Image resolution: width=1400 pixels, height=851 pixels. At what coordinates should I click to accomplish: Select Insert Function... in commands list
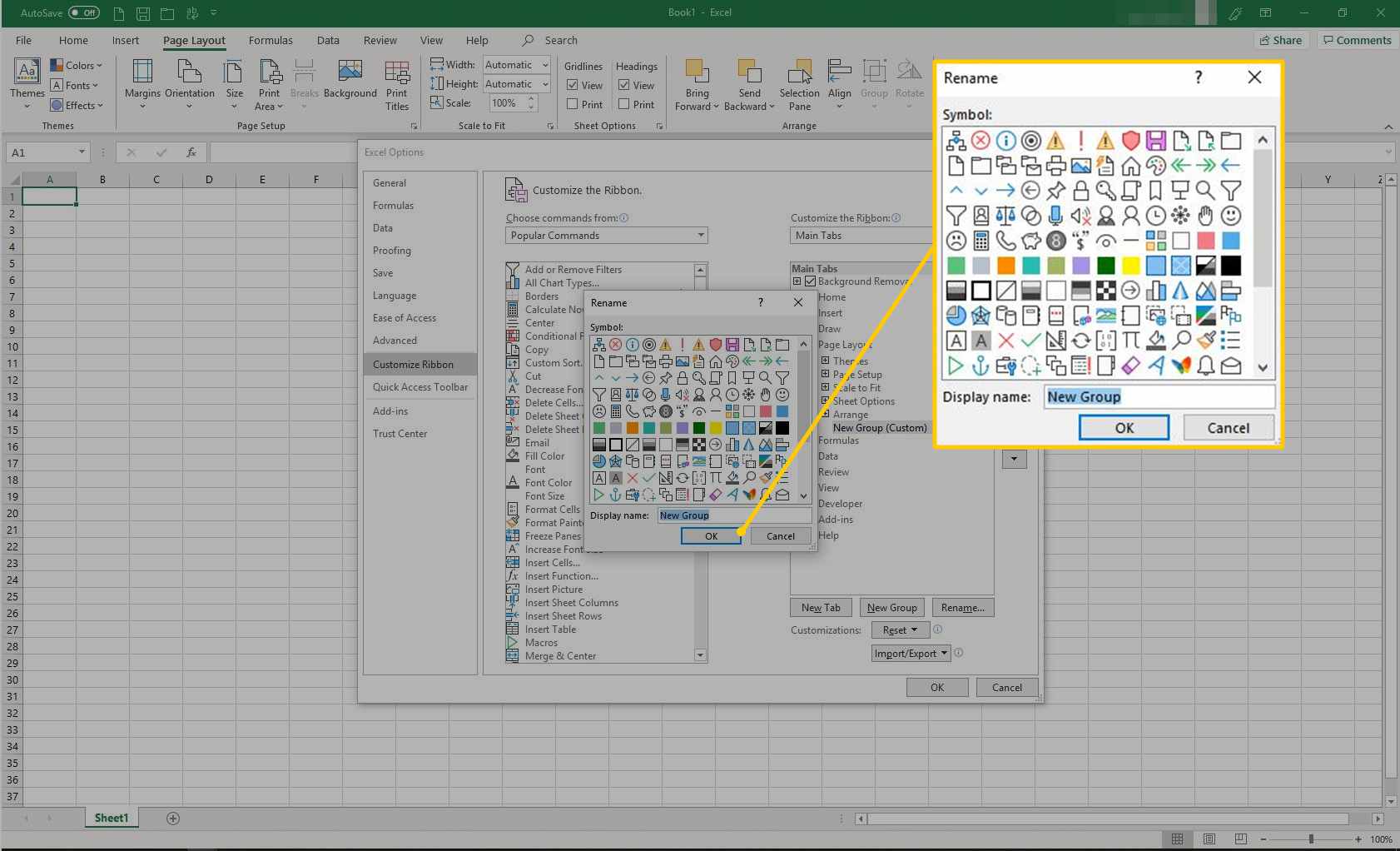(x=561, y=576)
